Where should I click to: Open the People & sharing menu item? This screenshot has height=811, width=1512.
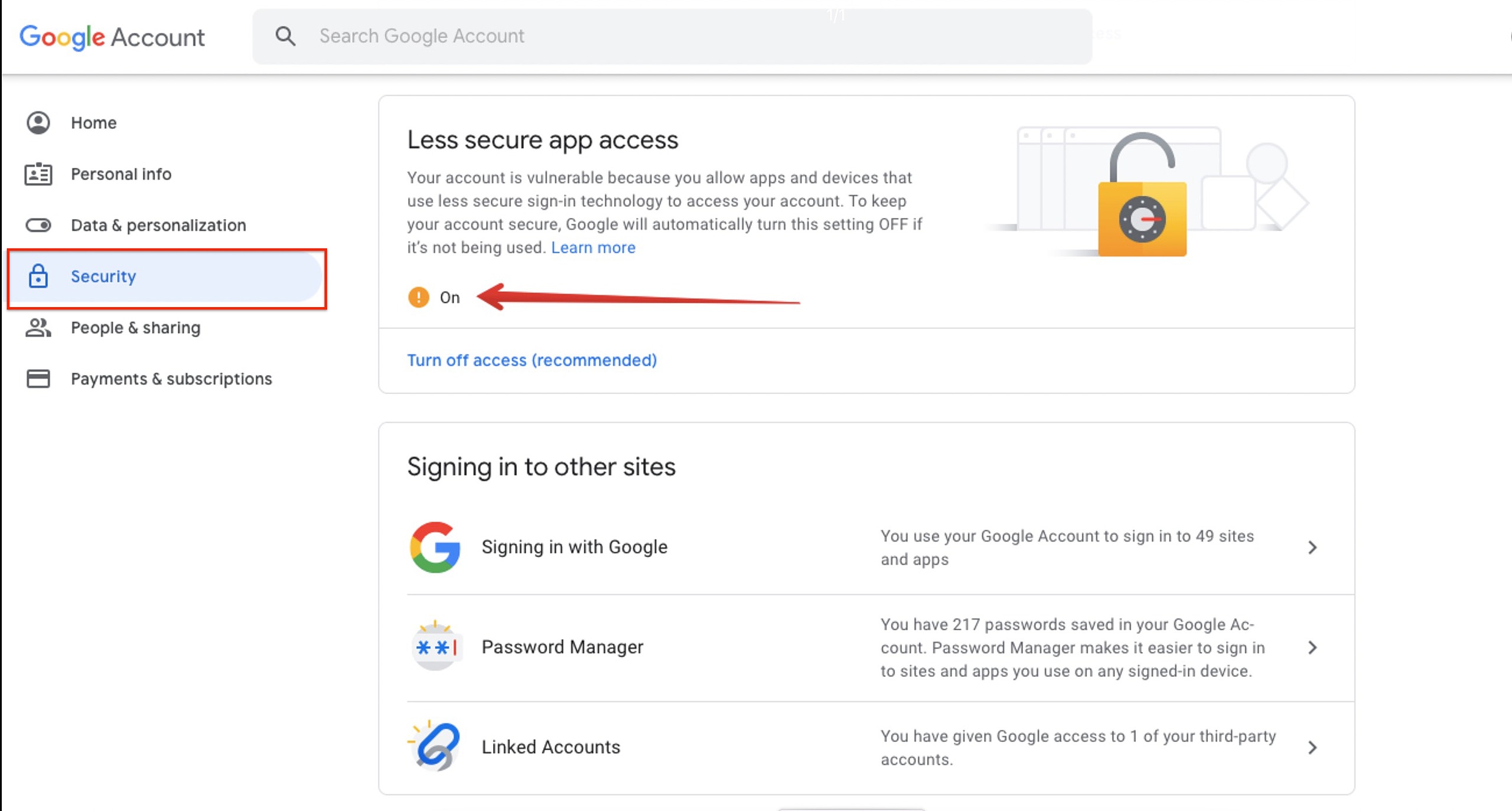(135, 328)
